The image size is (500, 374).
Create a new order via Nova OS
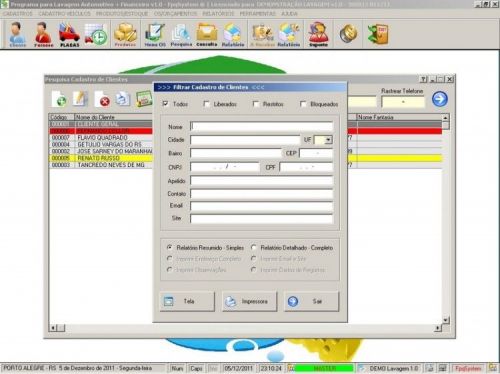point(155,34)
